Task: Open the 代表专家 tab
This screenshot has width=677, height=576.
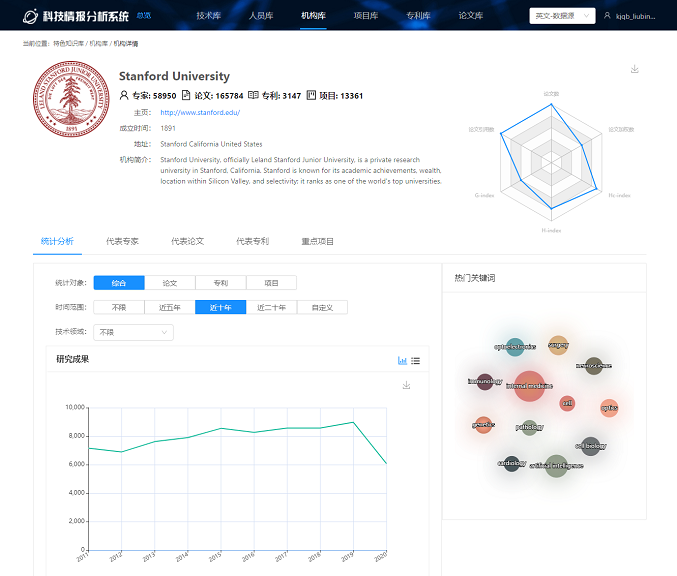Action: (122, 241)
